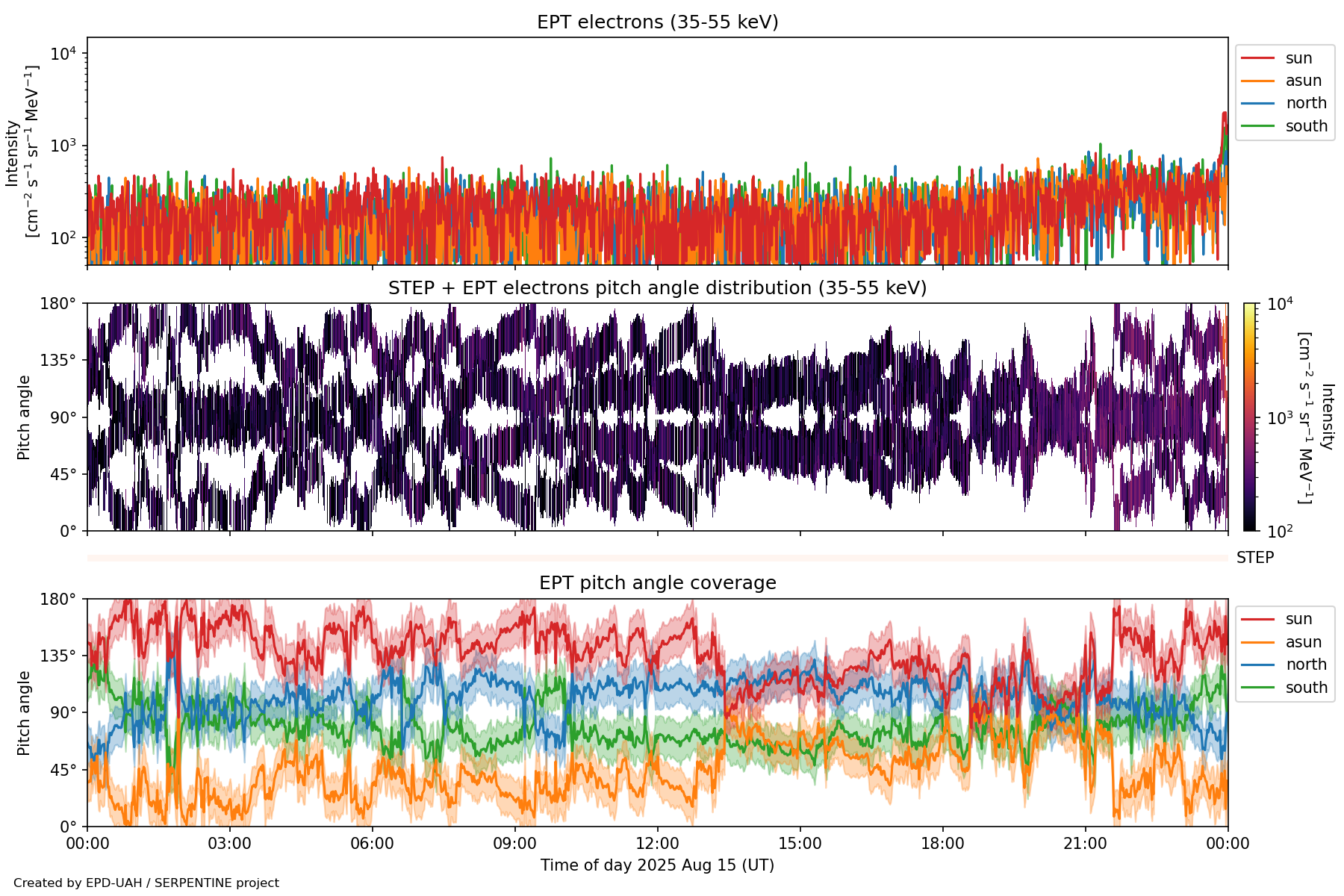Click the 12:00 tick label on time axis
This screenshot has height=896, width=1344.
(657, 844)
